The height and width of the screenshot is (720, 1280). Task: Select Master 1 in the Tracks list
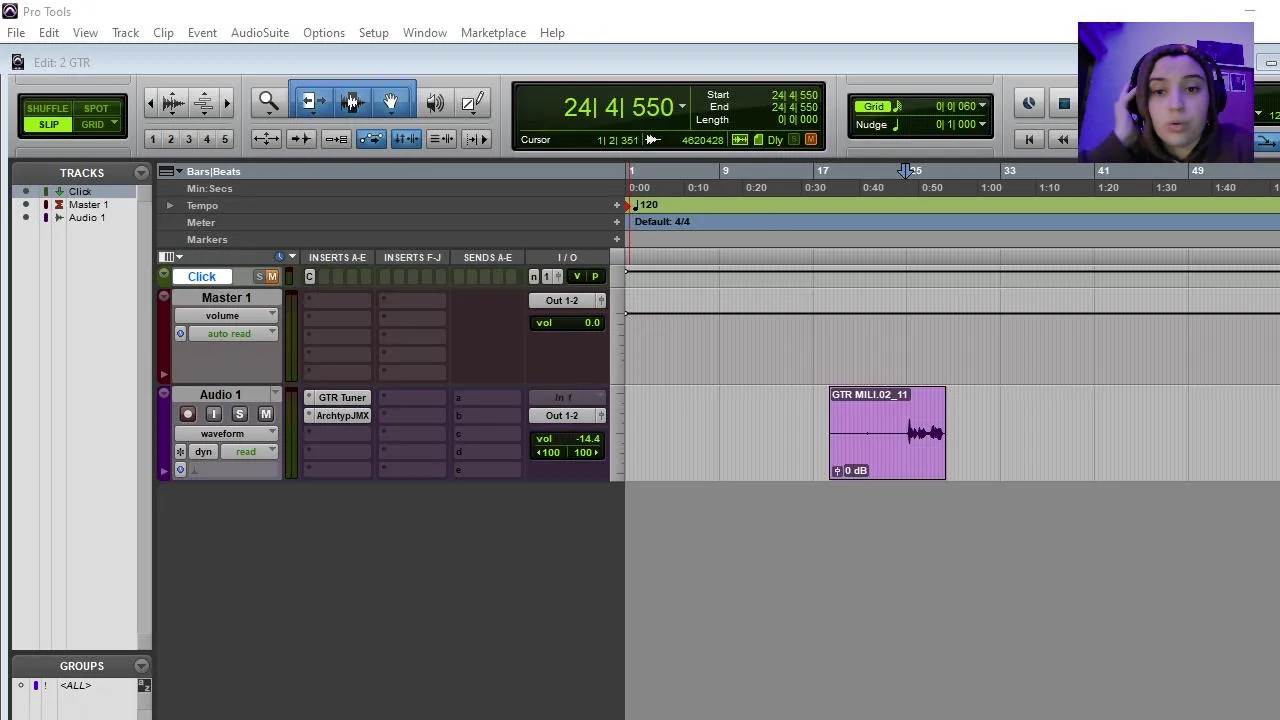pyautogui.click(x=88, y=204)
